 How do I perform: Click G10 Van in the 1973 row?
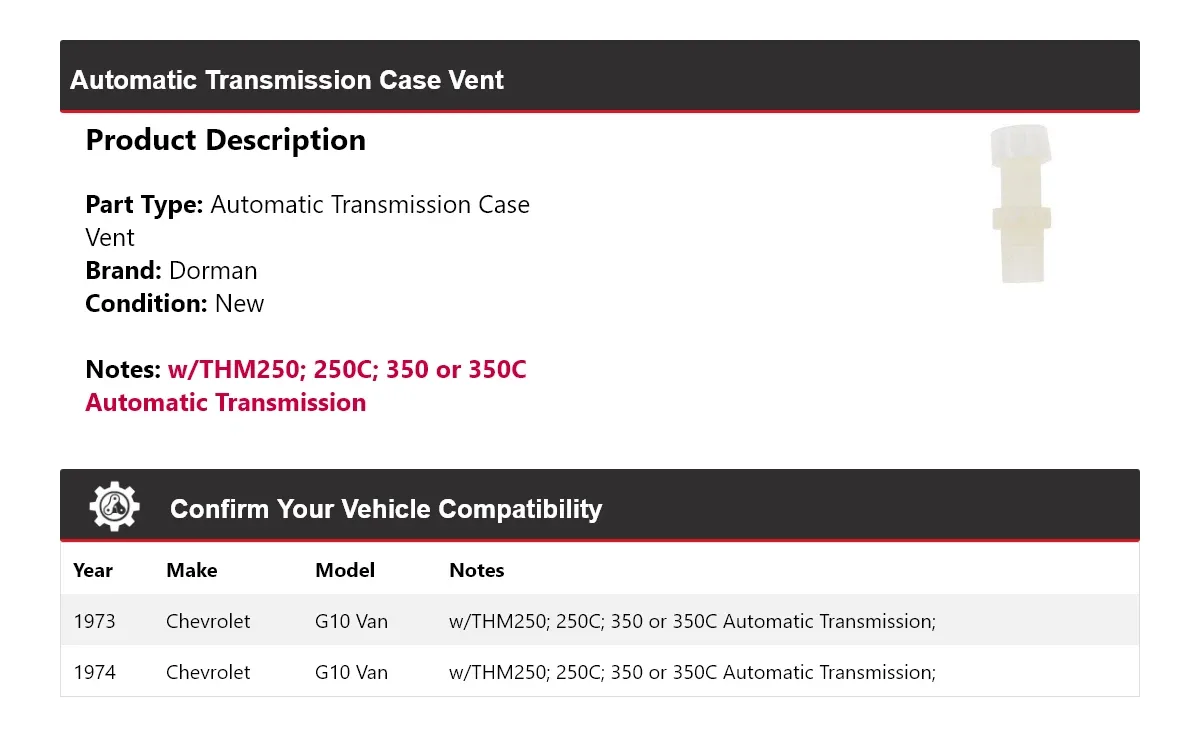(x=351, y=621)
